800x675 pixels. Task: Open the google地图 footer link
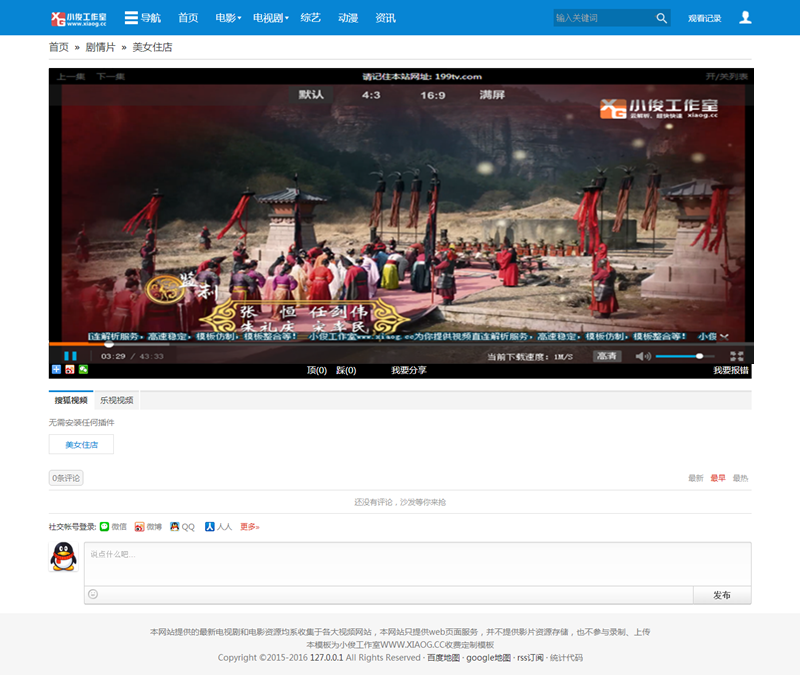[488, 658]
